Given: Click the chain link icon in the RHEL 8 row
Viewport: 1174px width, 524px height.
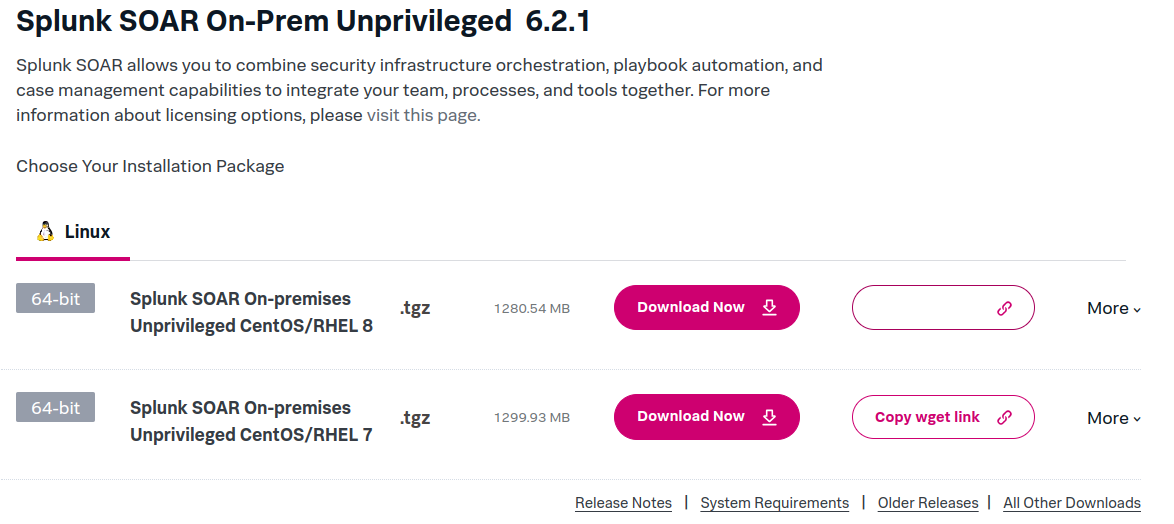Looking at the screenshot, I should 1004,308.
